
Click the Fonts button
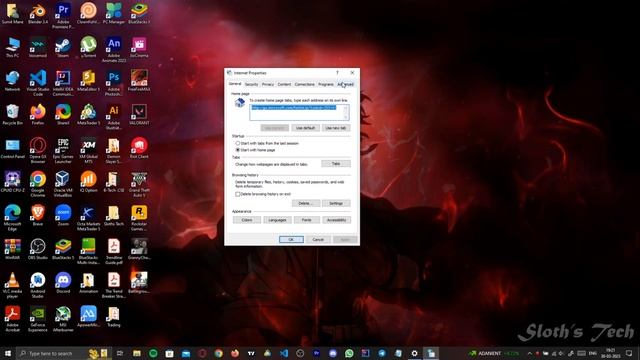coord(307,220)
